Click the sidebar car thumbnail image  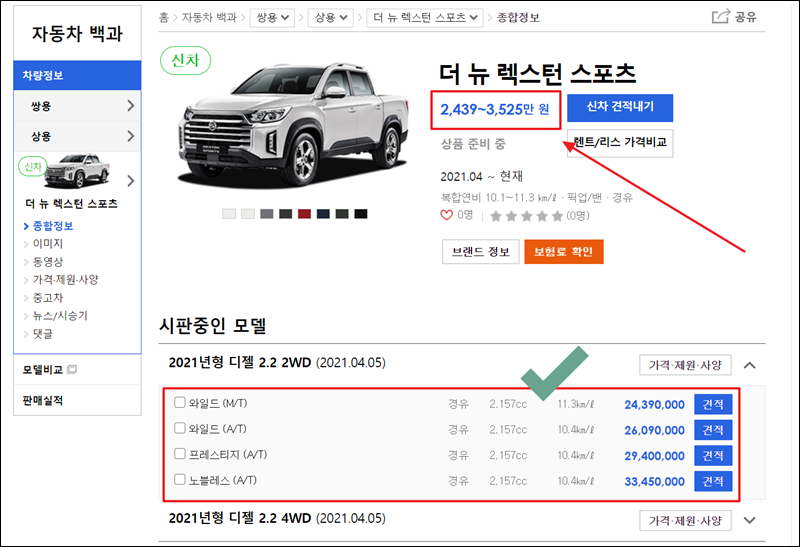(x=77, y=171)
